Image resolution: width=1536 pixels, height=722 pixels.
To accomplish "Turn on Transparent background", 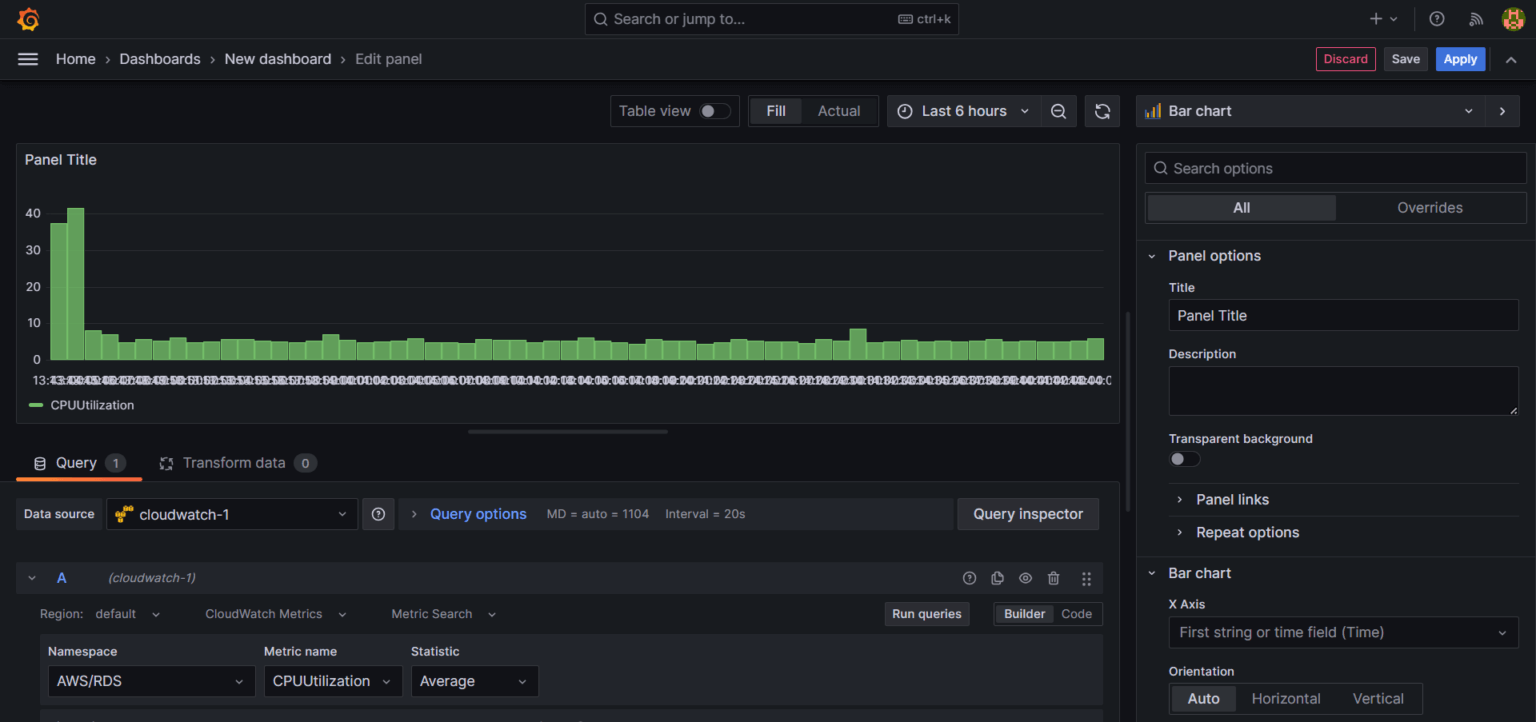I will pyautogui.click(x=1184, y=458).
